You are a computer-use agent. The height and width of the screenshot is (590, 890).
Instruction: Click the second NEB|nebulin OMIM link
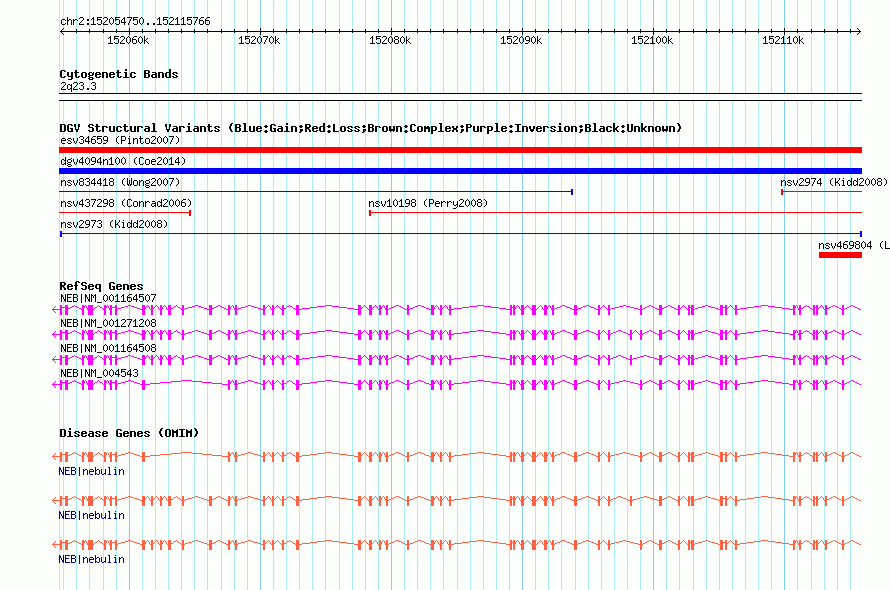91,515
